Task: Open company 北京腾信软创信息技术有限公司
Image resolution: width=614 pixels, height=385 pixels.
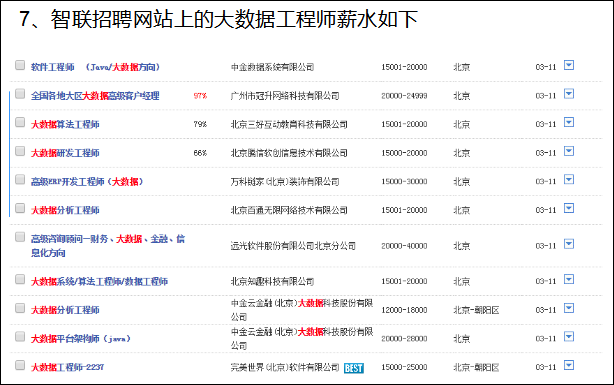Action: tap(289, 153)
